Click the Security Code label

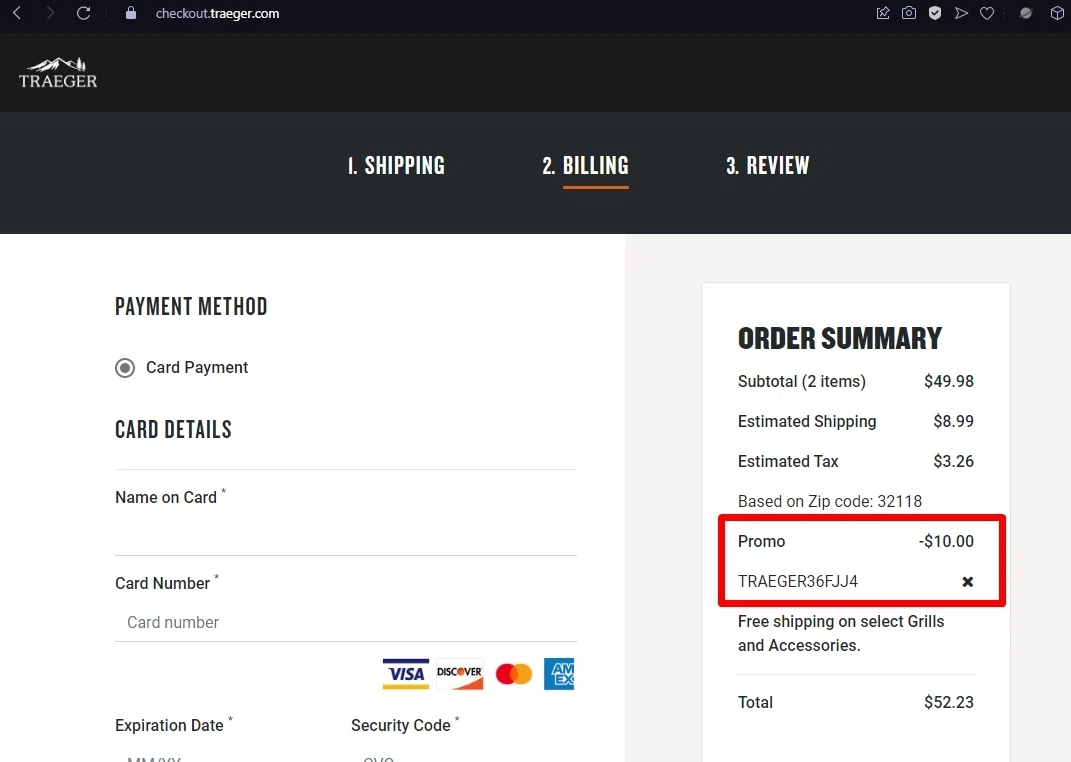(x=401, y=725)
